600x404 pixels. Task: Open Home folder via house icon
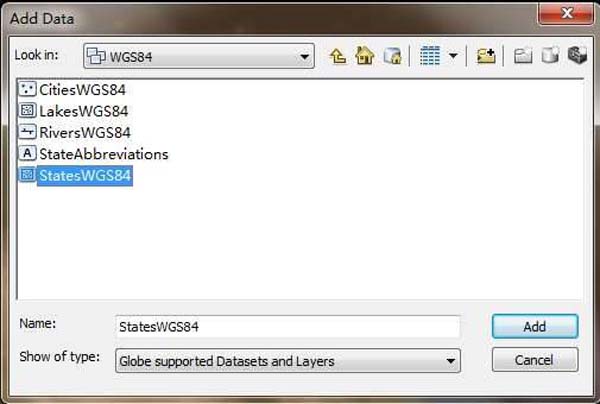(x=365, y=55)
